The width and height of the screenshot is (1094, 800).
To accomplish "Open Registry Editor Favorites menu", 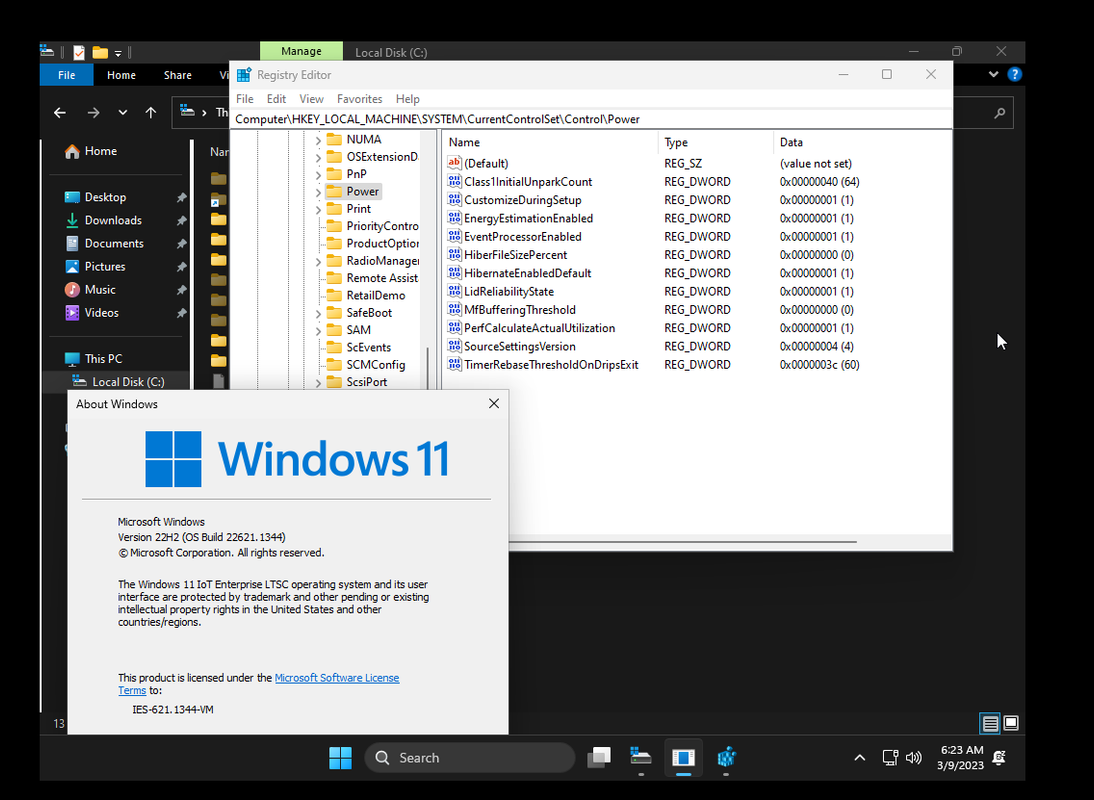I will 359,99.
